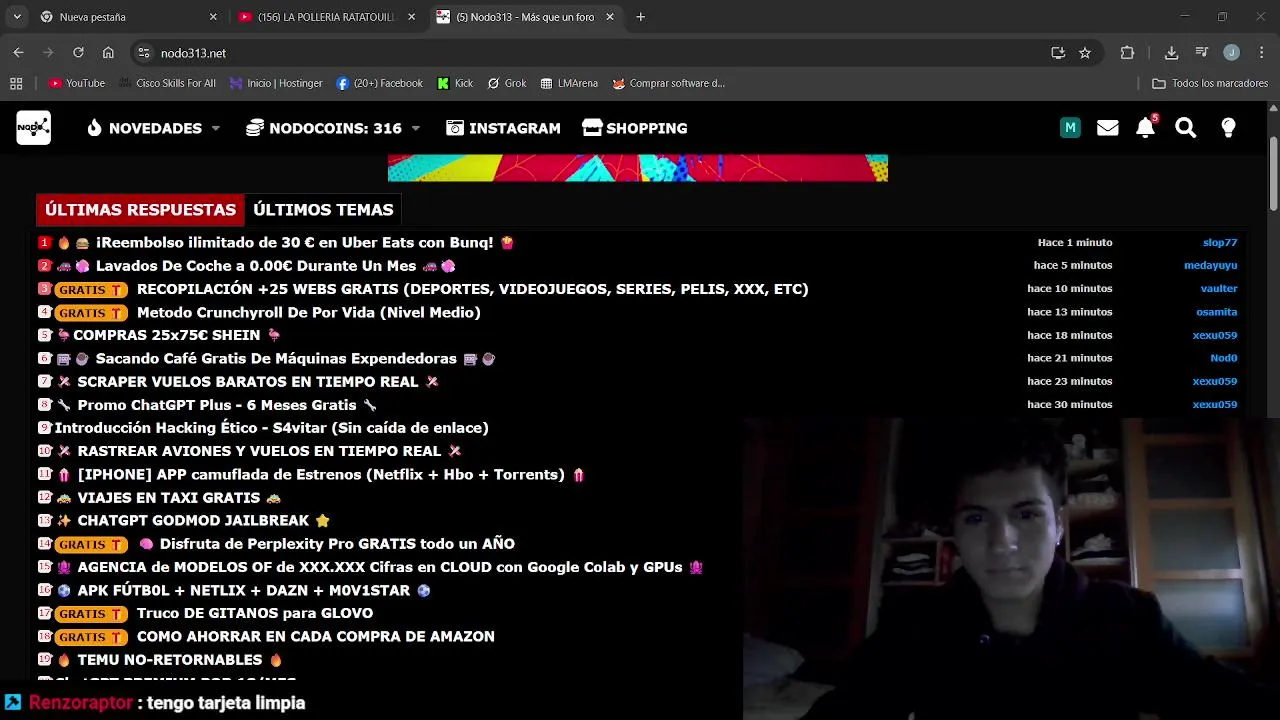This screenshot has height=720, width=1280.
Task: Open the notifications bell icon
Action: point(1146,127)
